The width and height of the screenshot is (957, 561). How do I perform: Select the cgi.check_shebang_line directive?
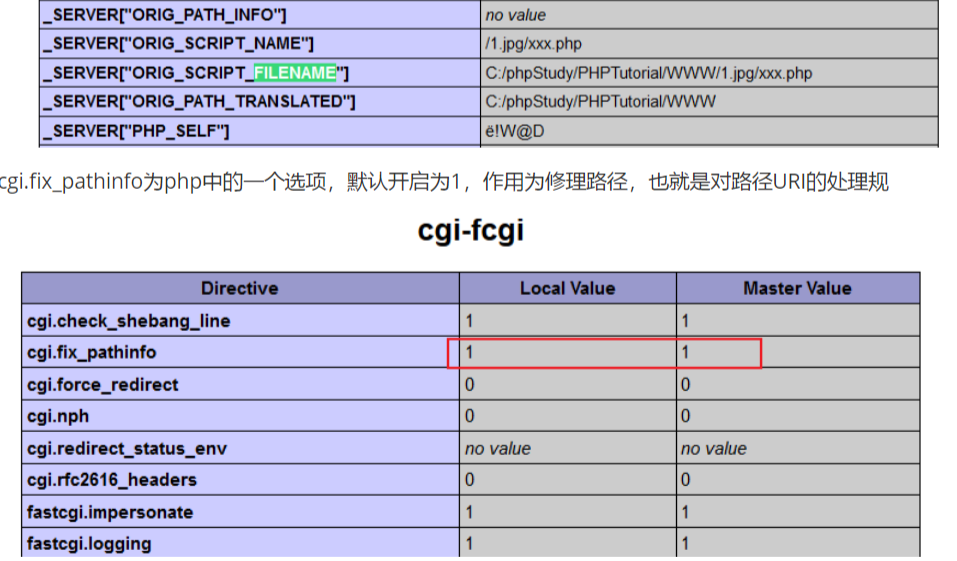point(129,321)
